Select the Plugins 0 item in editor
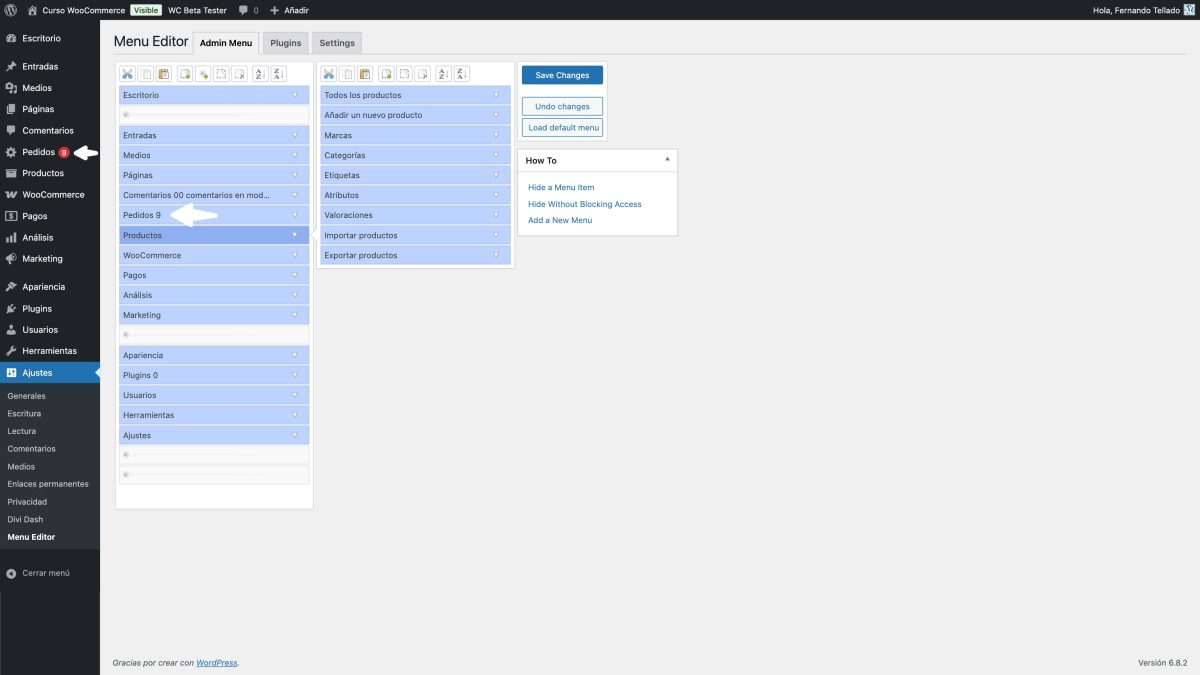 [x=214, y=375]
